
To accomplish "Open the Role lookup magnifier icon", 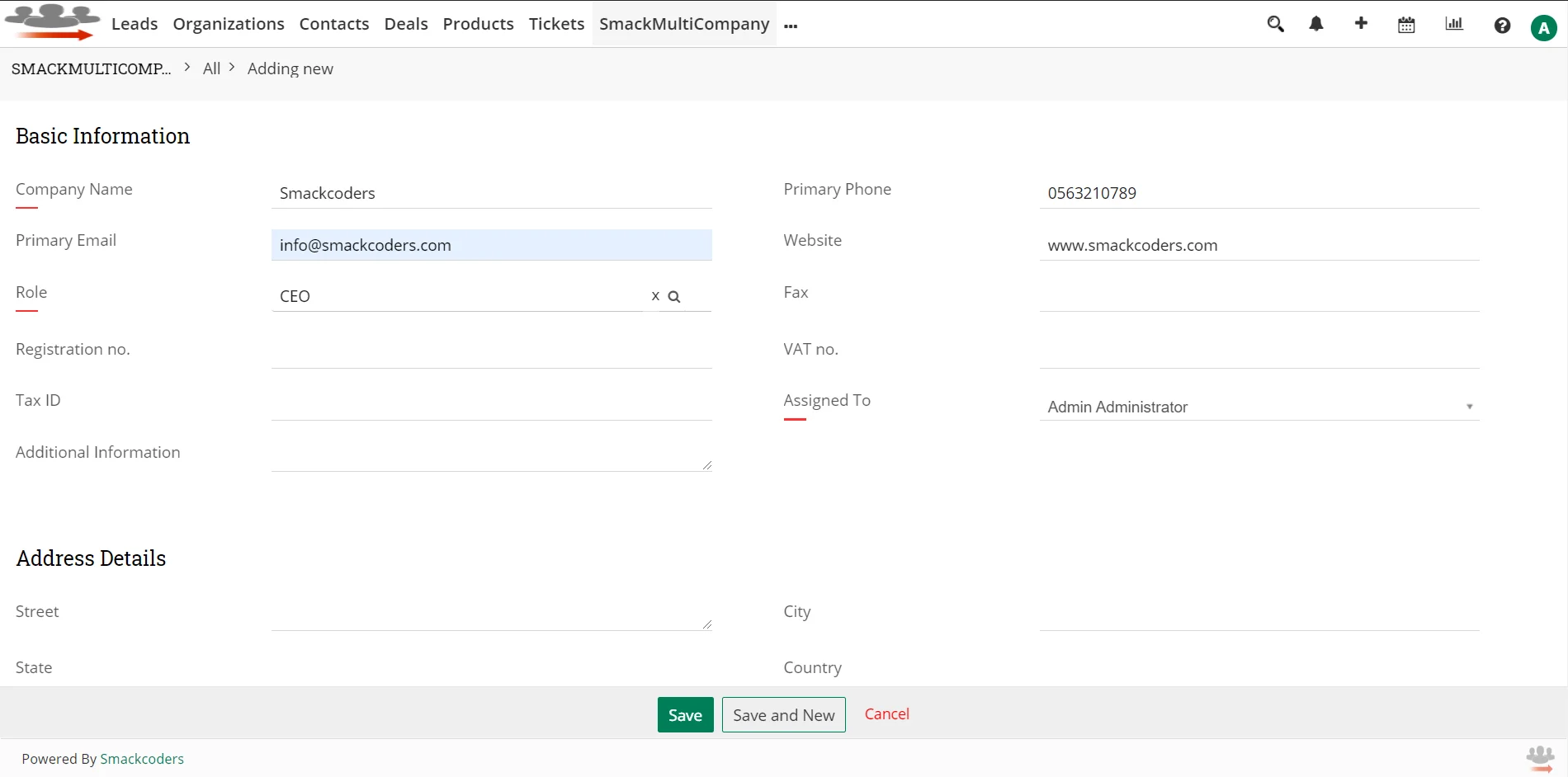I will [675, 295].
